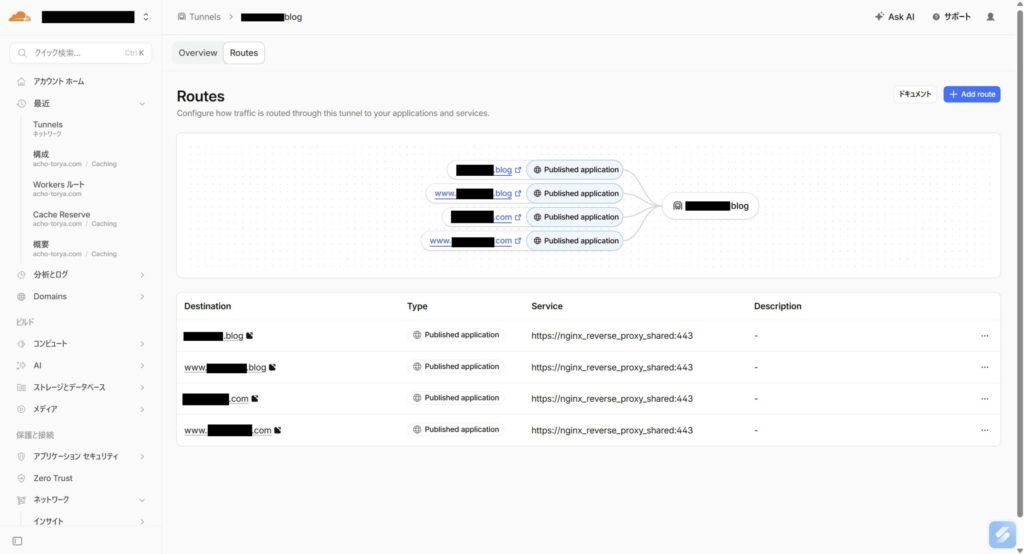Open external icon for first table .blog row
Image resolution: width=1024 pixels, height=554 pixels.
tap(249, 336)
